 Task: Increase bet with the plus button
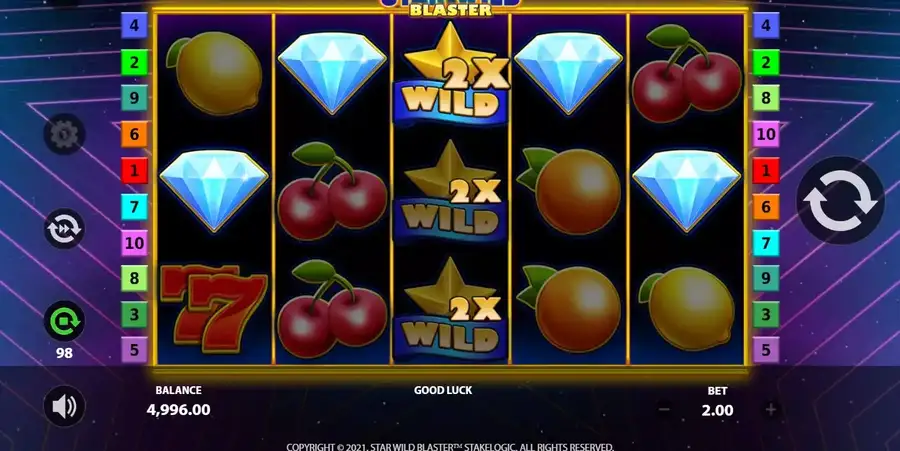pyautogui.click(x=771, y=410)
